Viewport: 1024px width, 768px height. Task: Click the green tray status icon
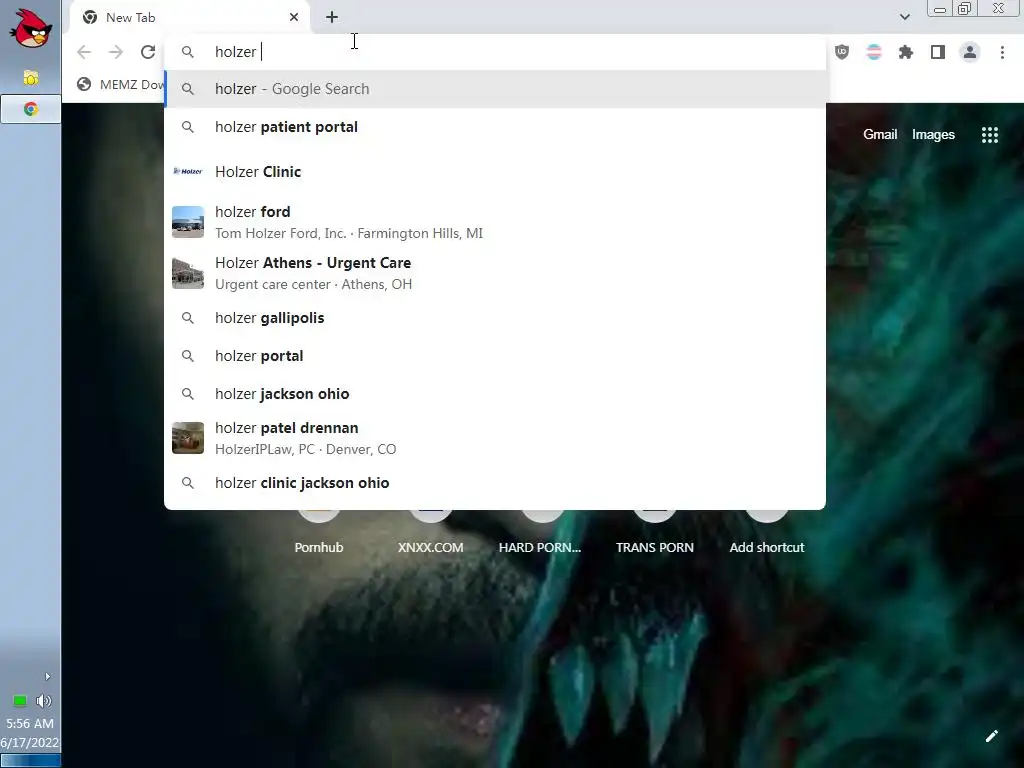coord(20,701)
